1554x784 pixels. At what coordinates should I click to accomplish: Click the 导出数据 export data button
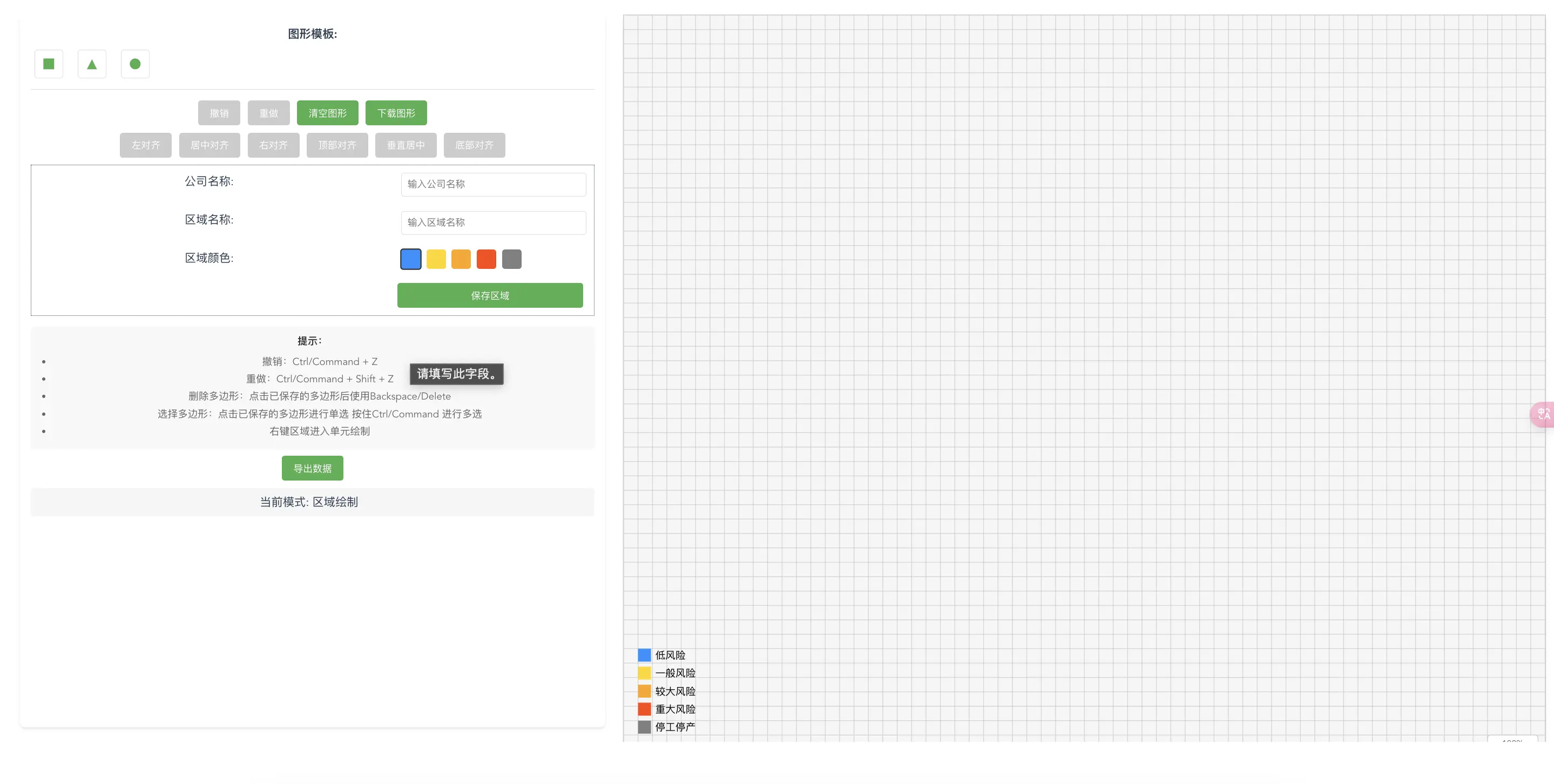pos(312,468)
